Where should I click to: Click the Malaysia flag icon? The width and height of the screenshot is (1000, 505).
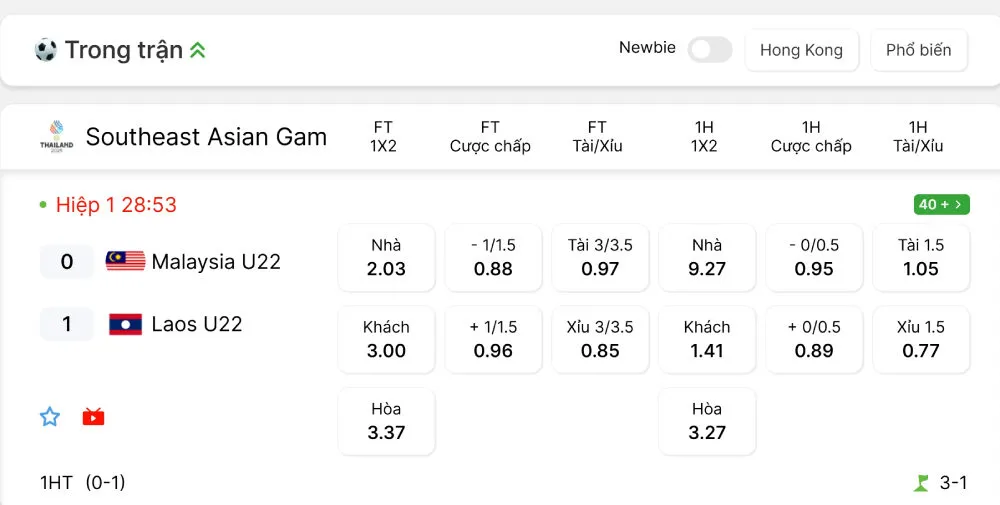pyautogui.click(x=125, y=262)
